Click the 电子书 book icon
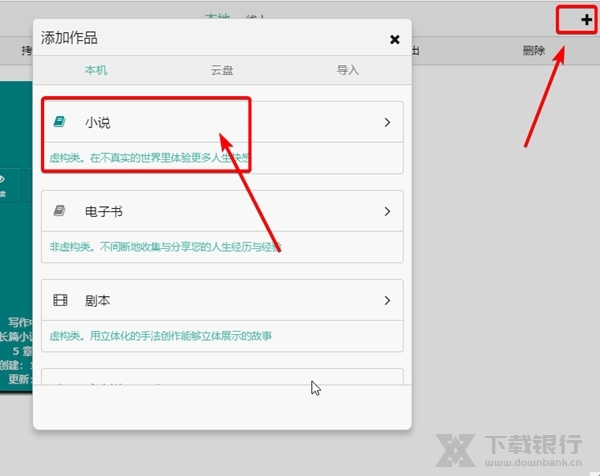The width and height of the screenshot is (600, 476). [60, 211]
